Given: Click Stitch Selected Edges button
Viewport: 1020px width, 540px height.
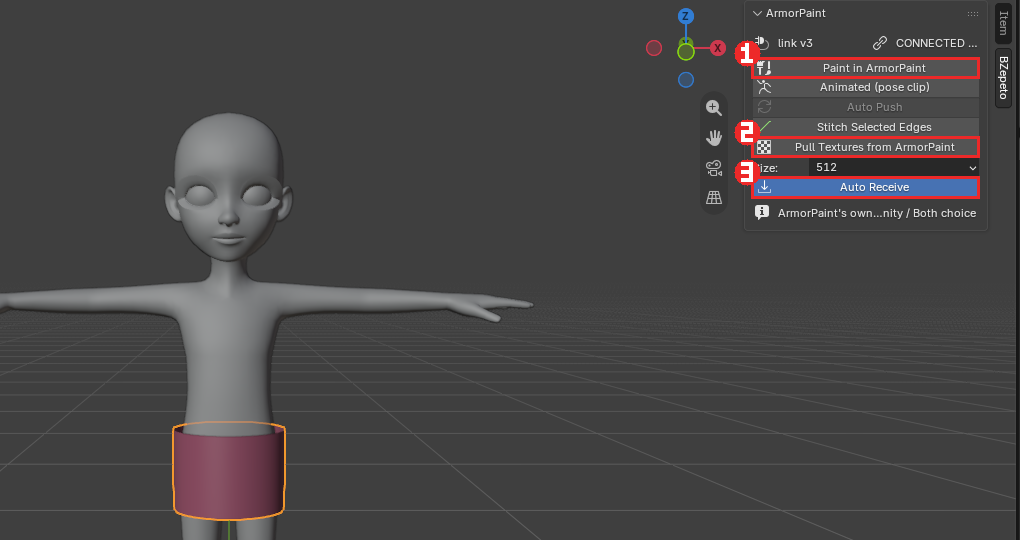Looking at the screenshot, I should tap(866, 127).
